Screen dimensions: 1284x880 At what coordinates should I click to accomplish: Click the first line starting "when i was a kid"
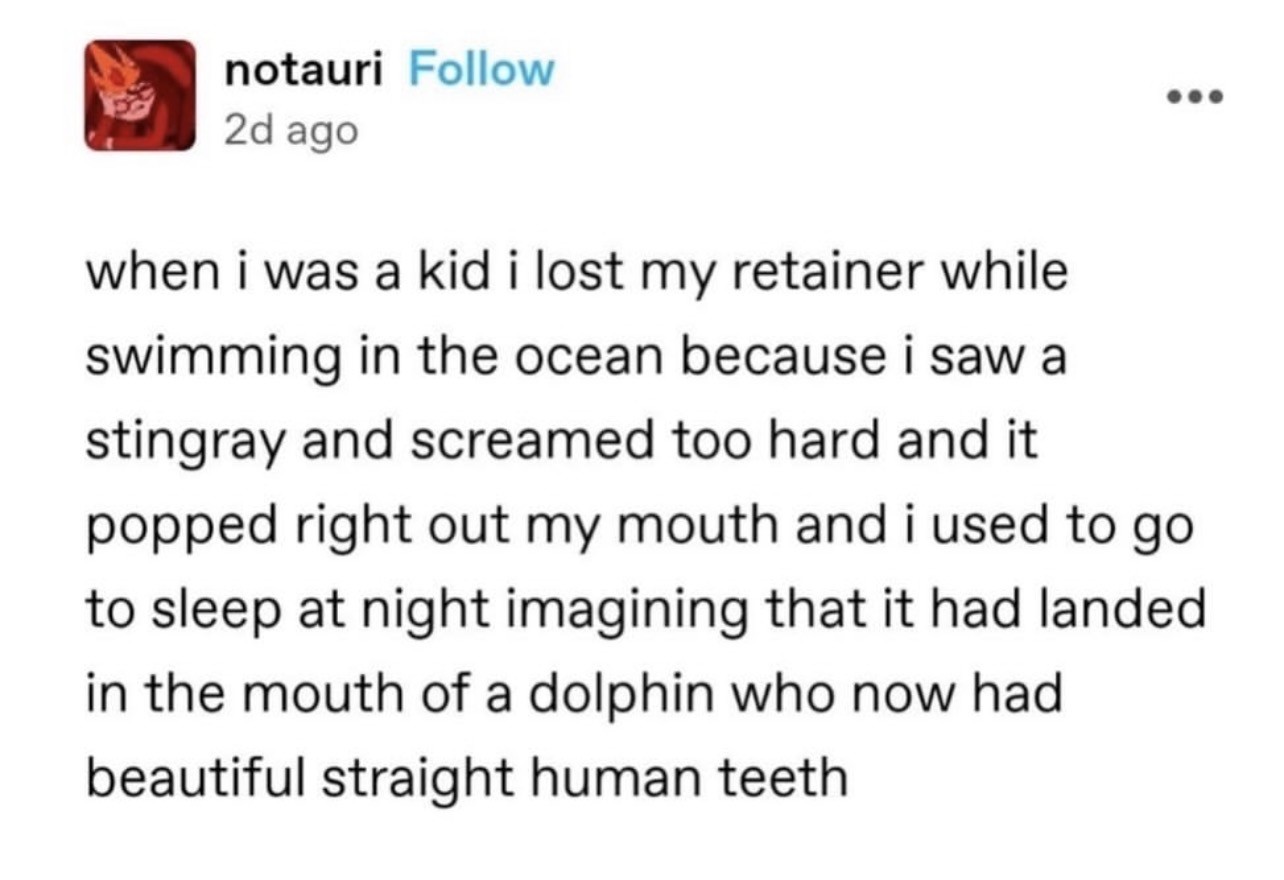coord(577,275)
